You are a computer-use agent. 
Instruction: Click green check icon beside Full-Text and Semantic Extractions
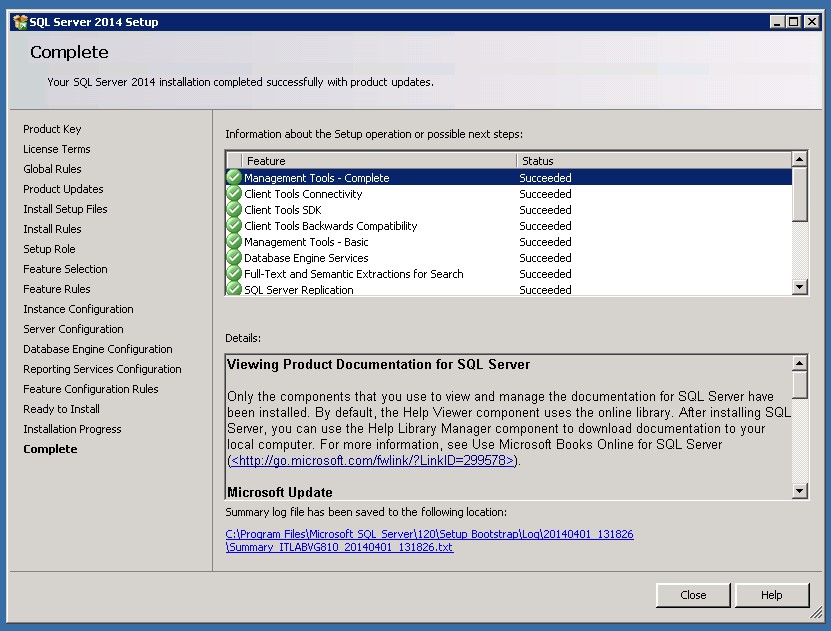tap(234, 274)
